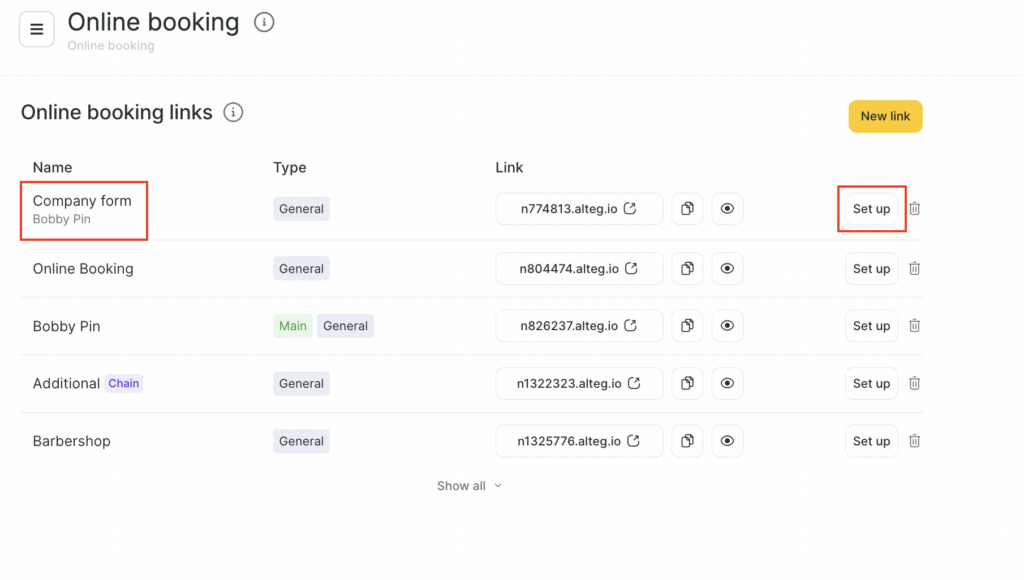1024x580 pixels.
Task: Set up the Additional chain link
Action: (871, 384)
